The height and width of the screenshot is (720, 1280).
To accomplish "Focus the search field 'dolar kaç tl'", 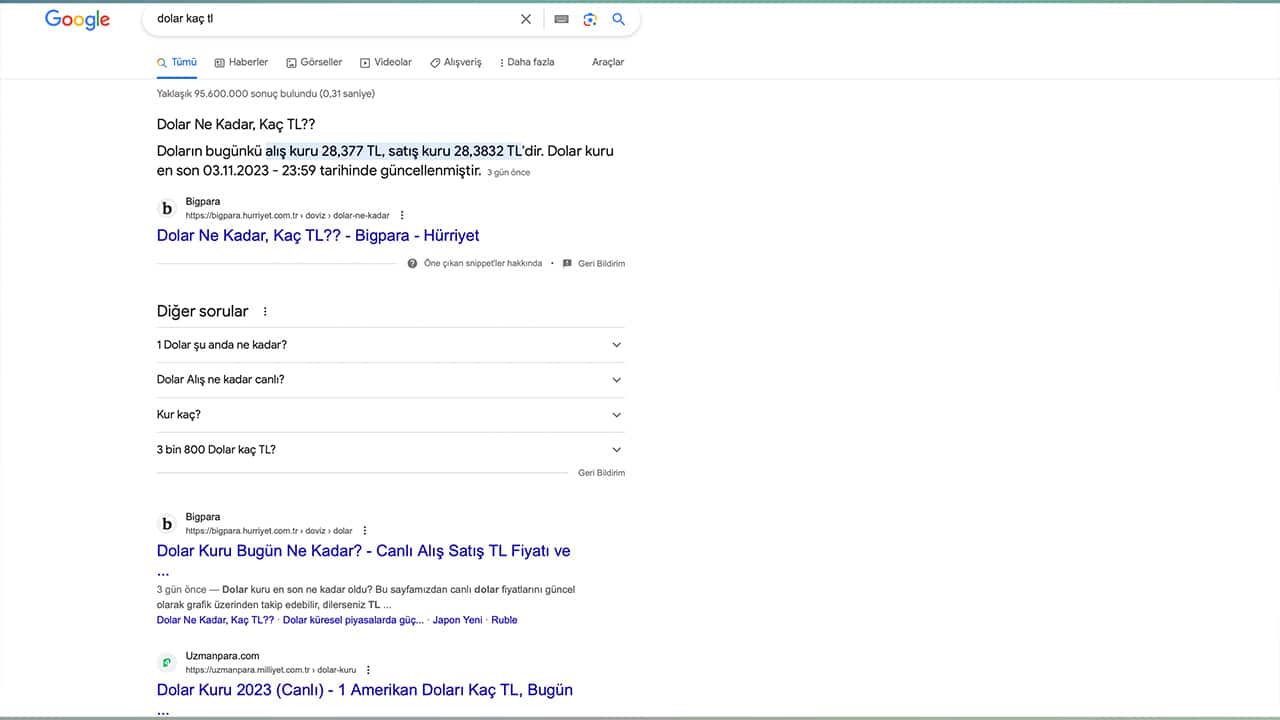I will tap(330, 19).
